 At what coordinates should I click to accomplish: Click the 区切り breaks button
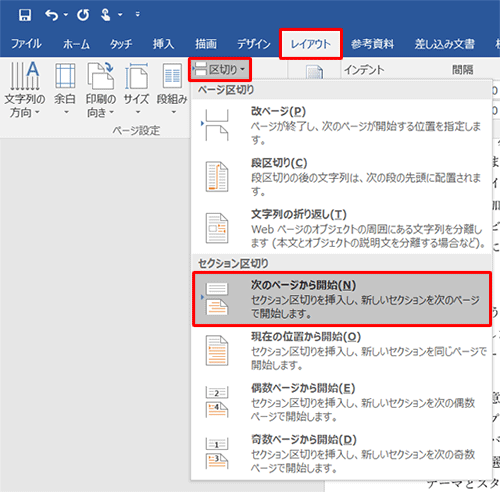[x=220, y=69]
